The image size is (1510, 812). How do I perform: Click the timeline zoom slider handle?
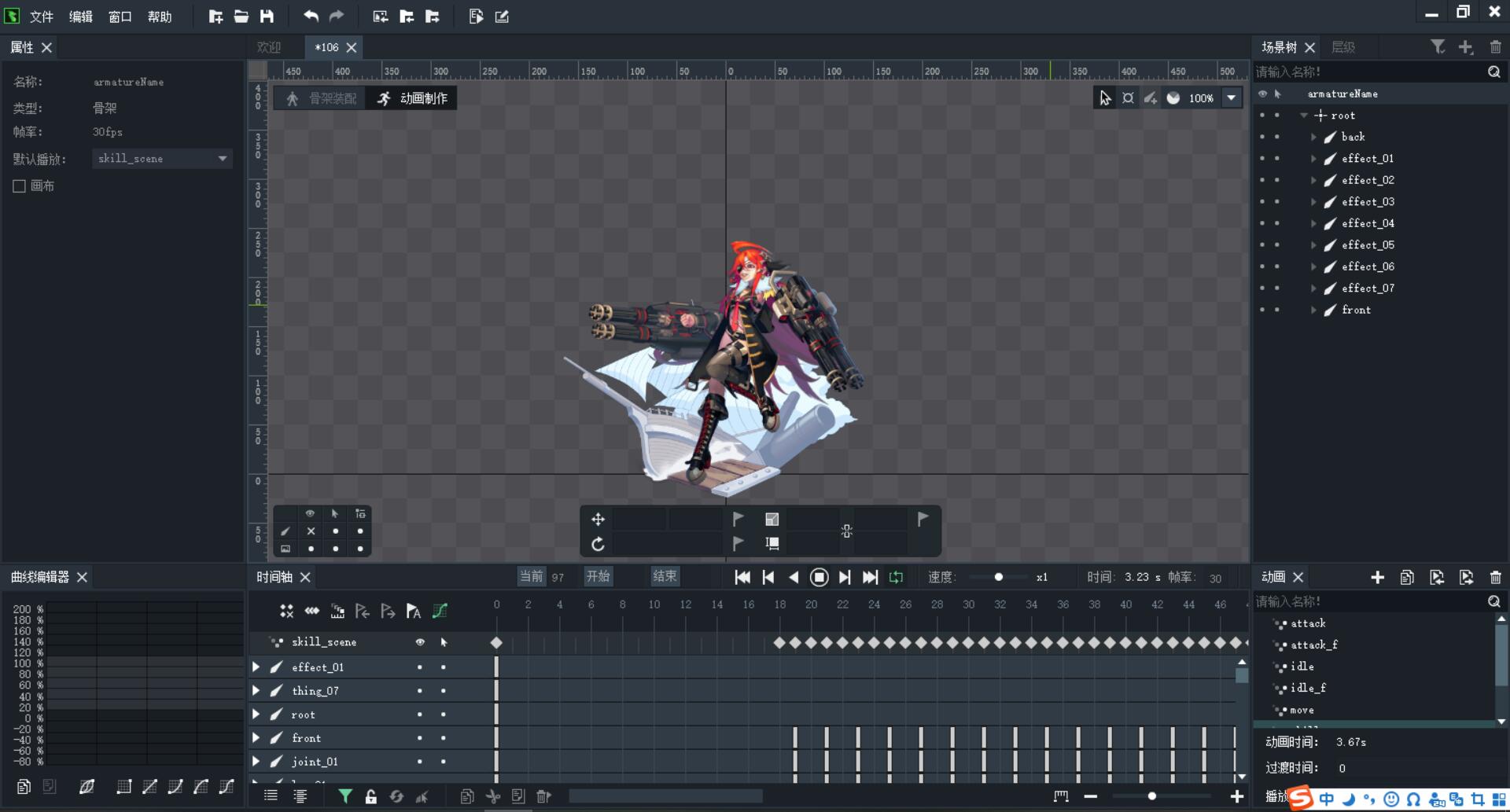(1152, 796)
